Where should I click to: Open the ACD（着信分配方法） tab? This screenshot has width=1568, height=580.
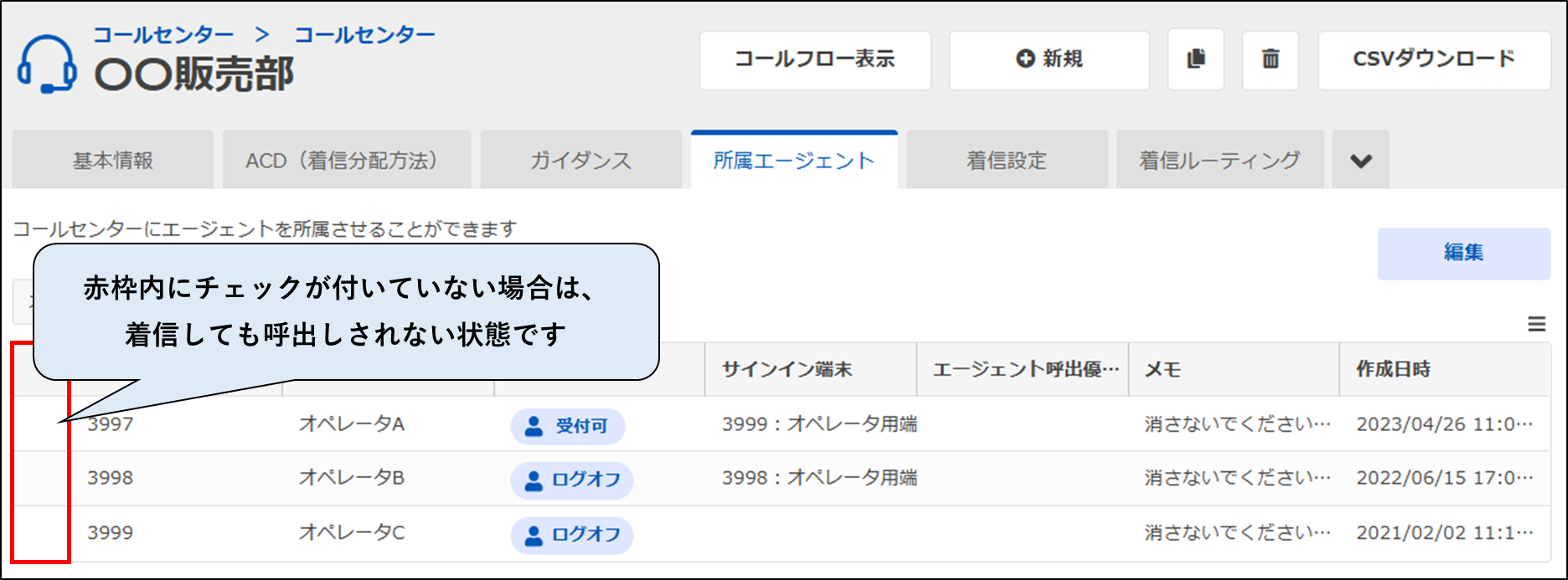click(346, 161)
